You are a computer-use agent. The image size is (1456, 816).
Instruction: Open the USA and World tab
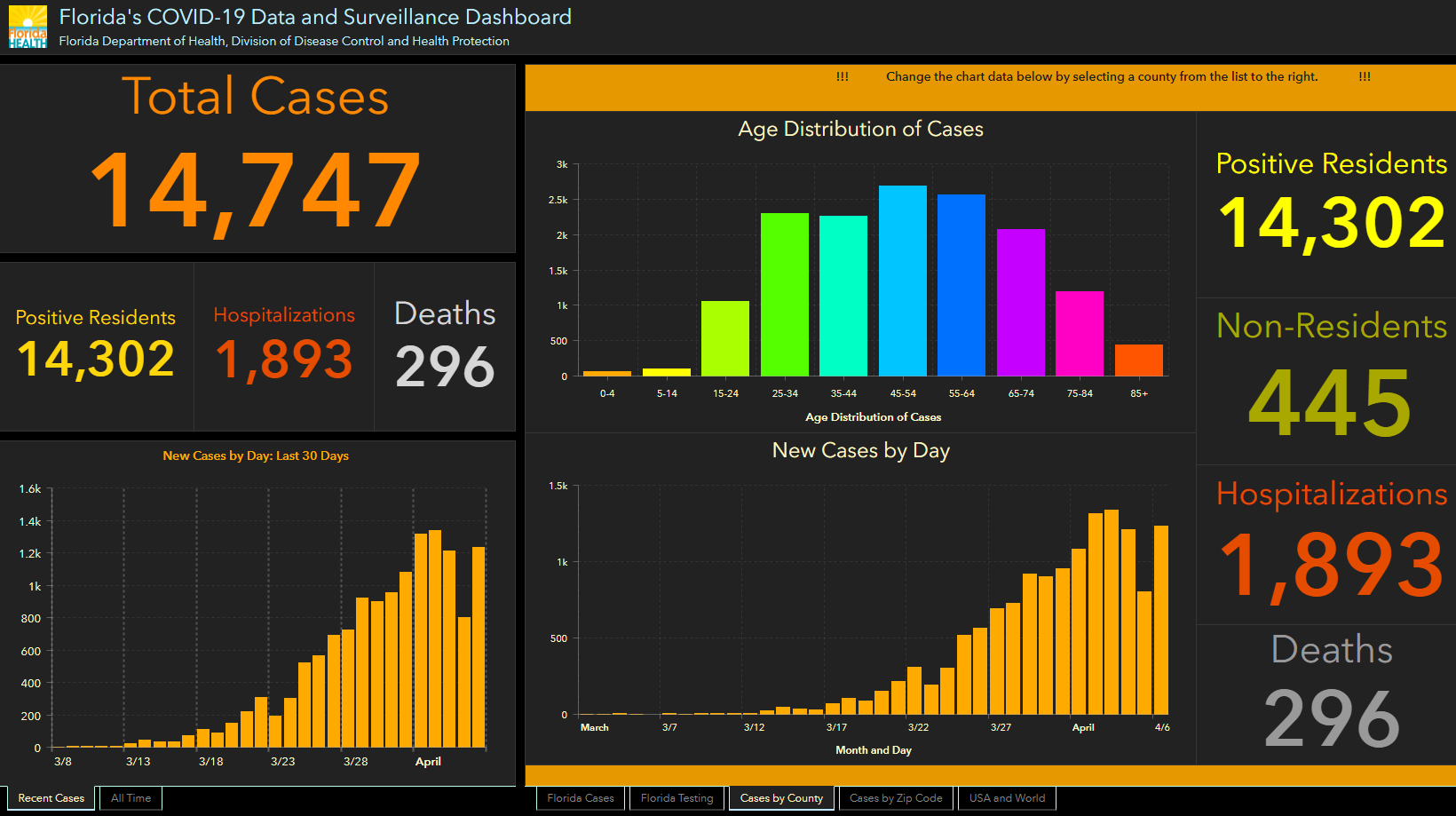click(x=1007, y=798)
